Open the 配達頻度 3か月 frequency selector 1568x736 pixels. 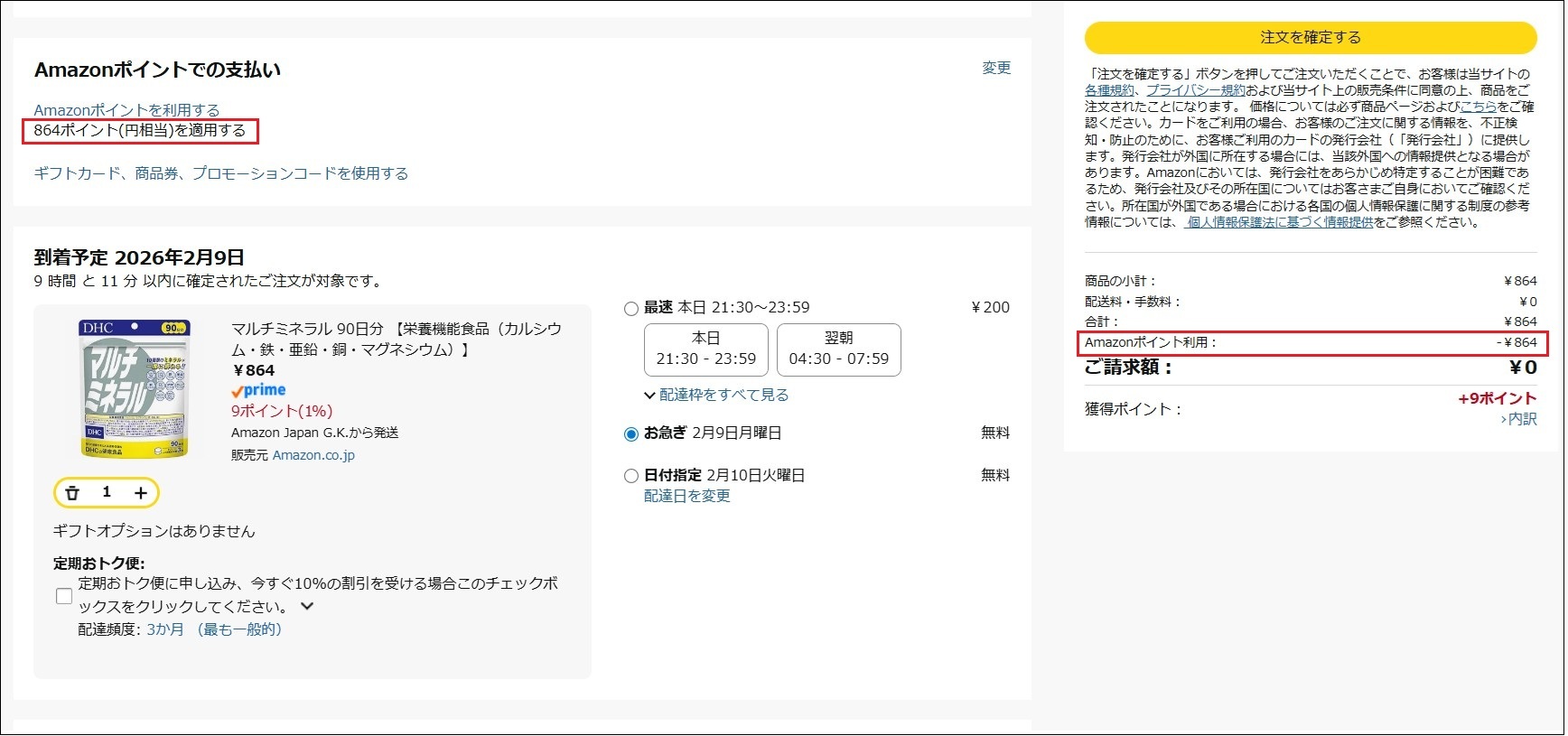pyautogui.click(x=214, y=629)
